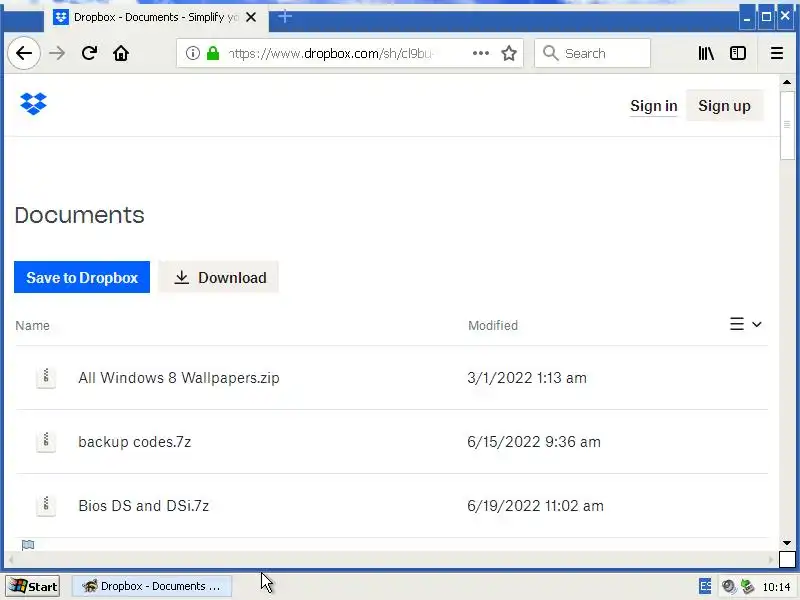Open backup codes.7z file

[x=135, y=441]
